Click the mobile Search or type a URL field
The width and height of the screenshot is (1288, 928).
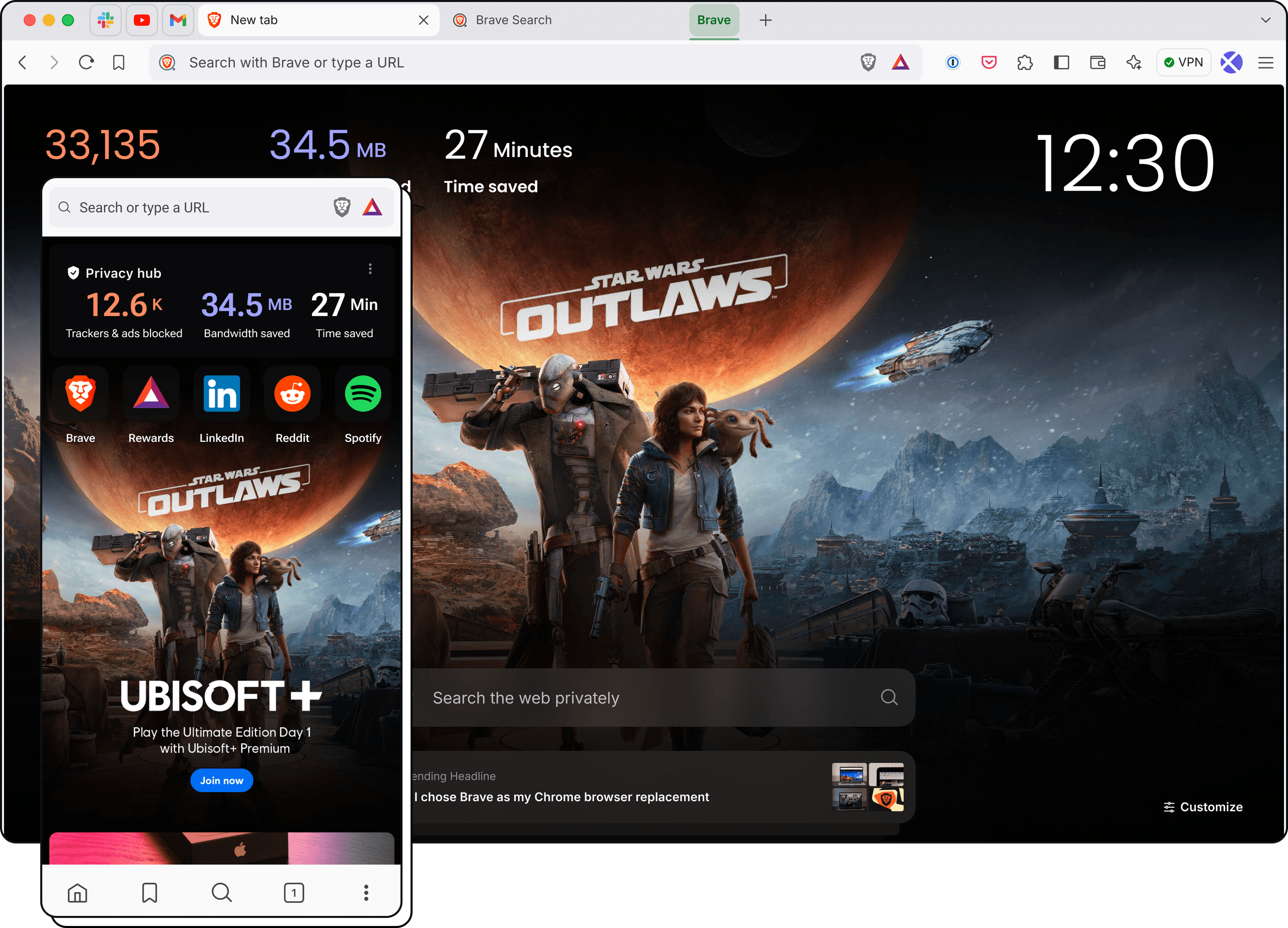[x=221, y=208]
